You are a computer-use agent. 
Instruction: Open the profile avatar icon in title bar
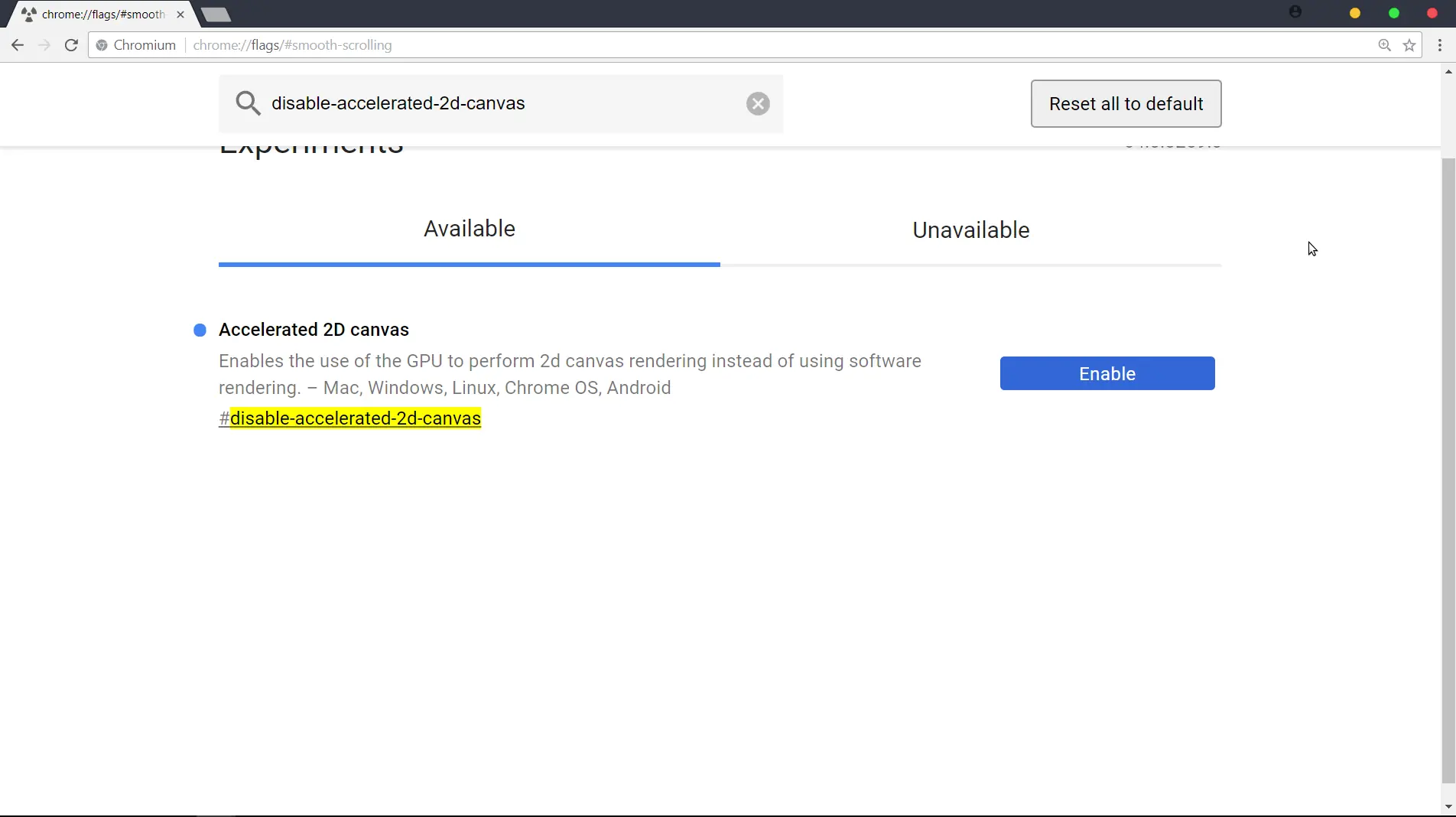[1295, 12]
